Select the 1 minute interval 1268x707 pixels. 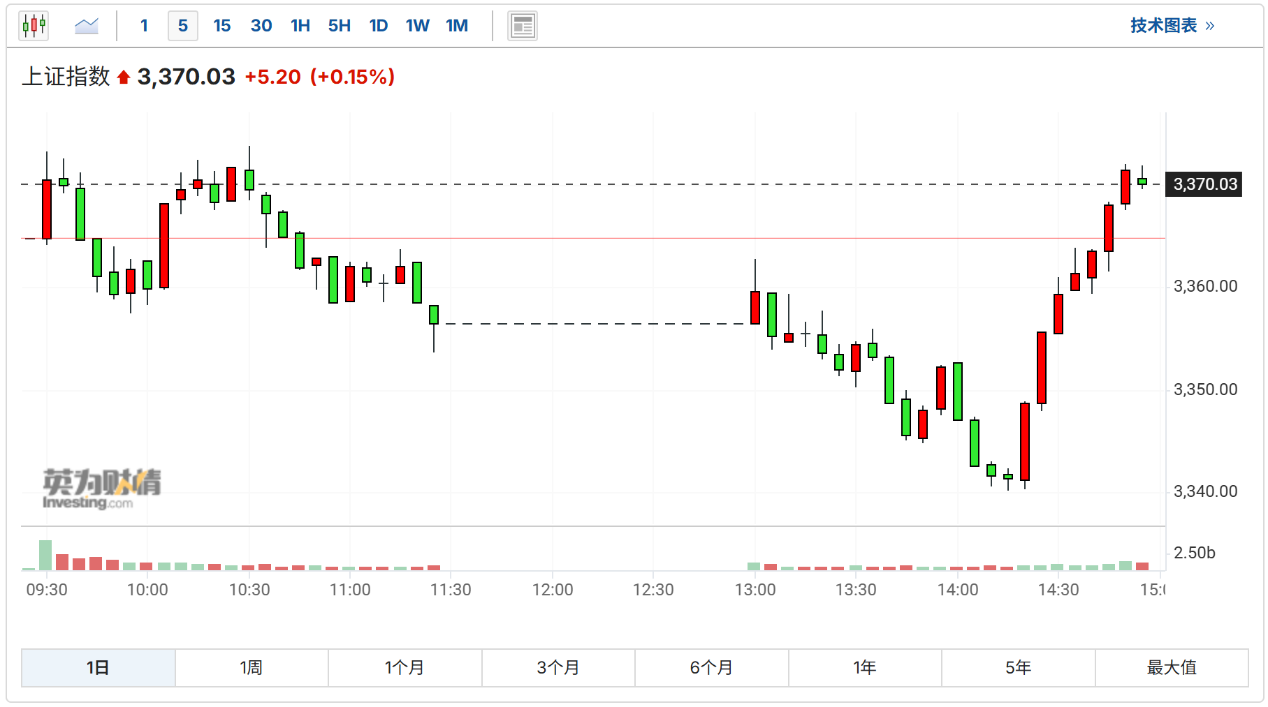tap(144, 25)
